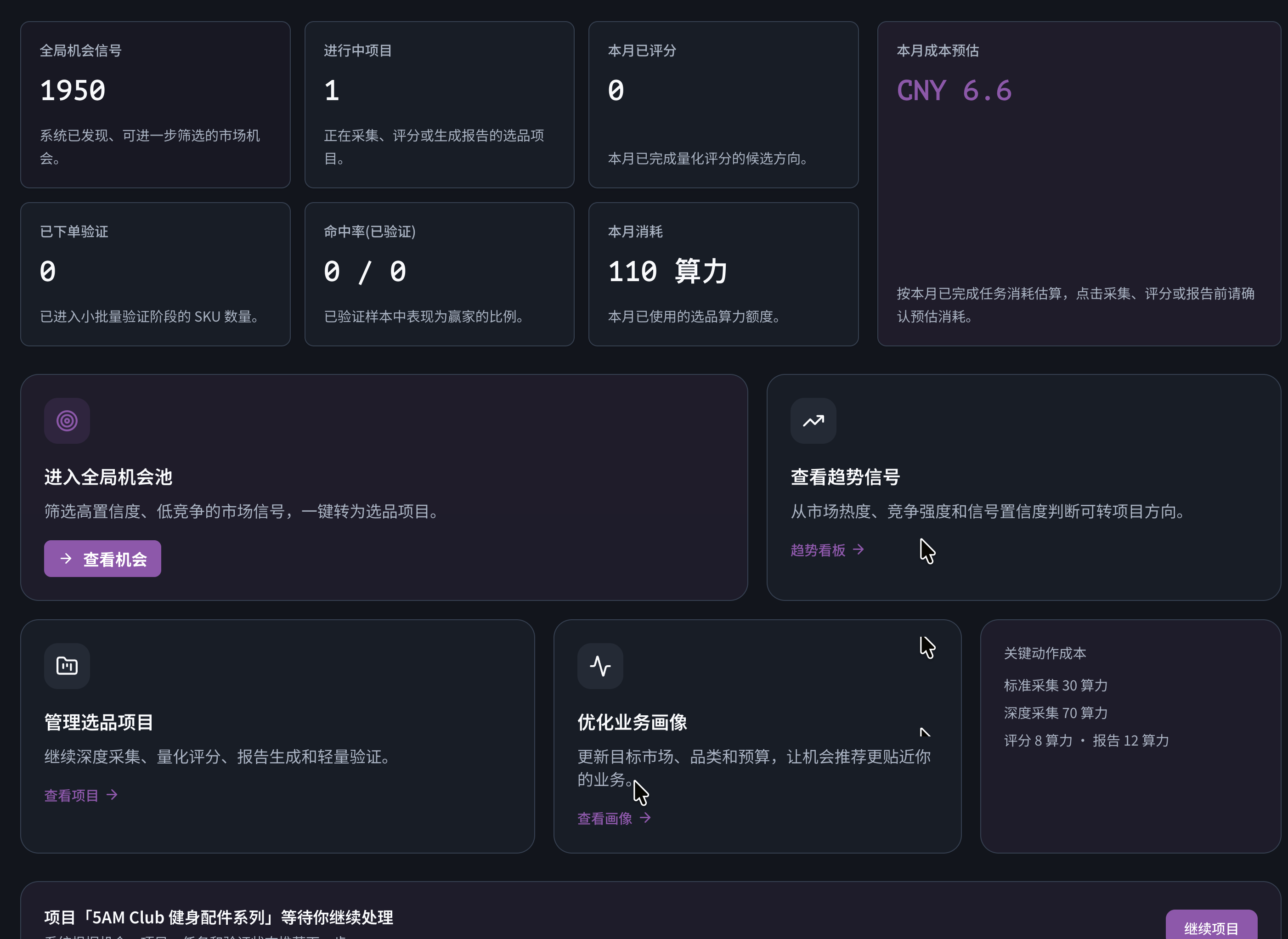Click the CNY 6.6 cost estimate value
Viewport: 1288px width, 939px height.
coord(955,91)
